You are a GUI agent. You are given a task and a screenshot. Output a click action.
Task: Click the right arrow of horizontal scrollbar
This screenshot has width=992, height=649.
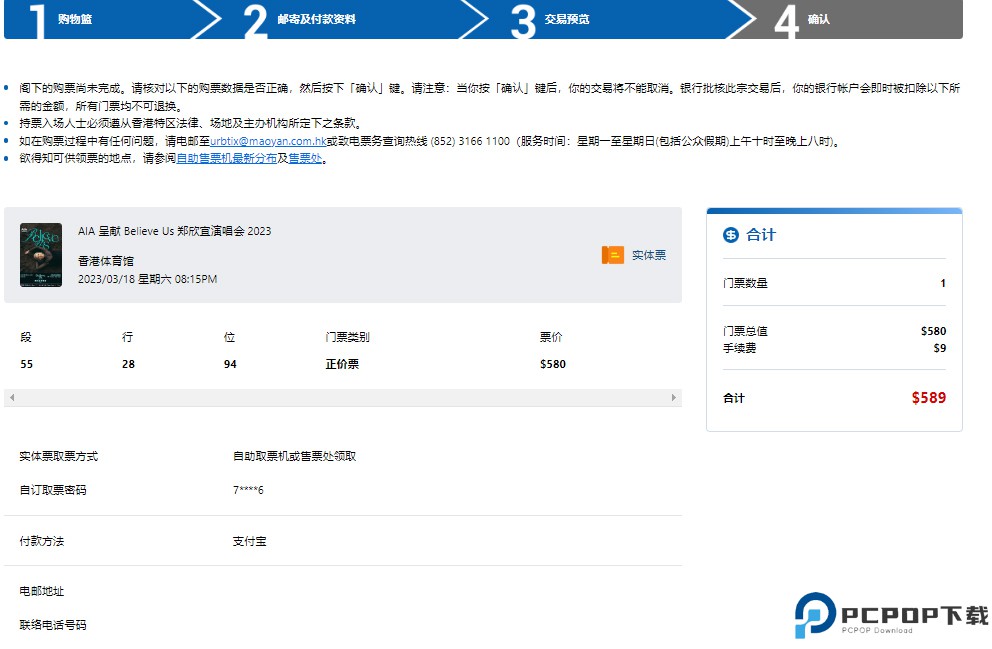[674, 398]
